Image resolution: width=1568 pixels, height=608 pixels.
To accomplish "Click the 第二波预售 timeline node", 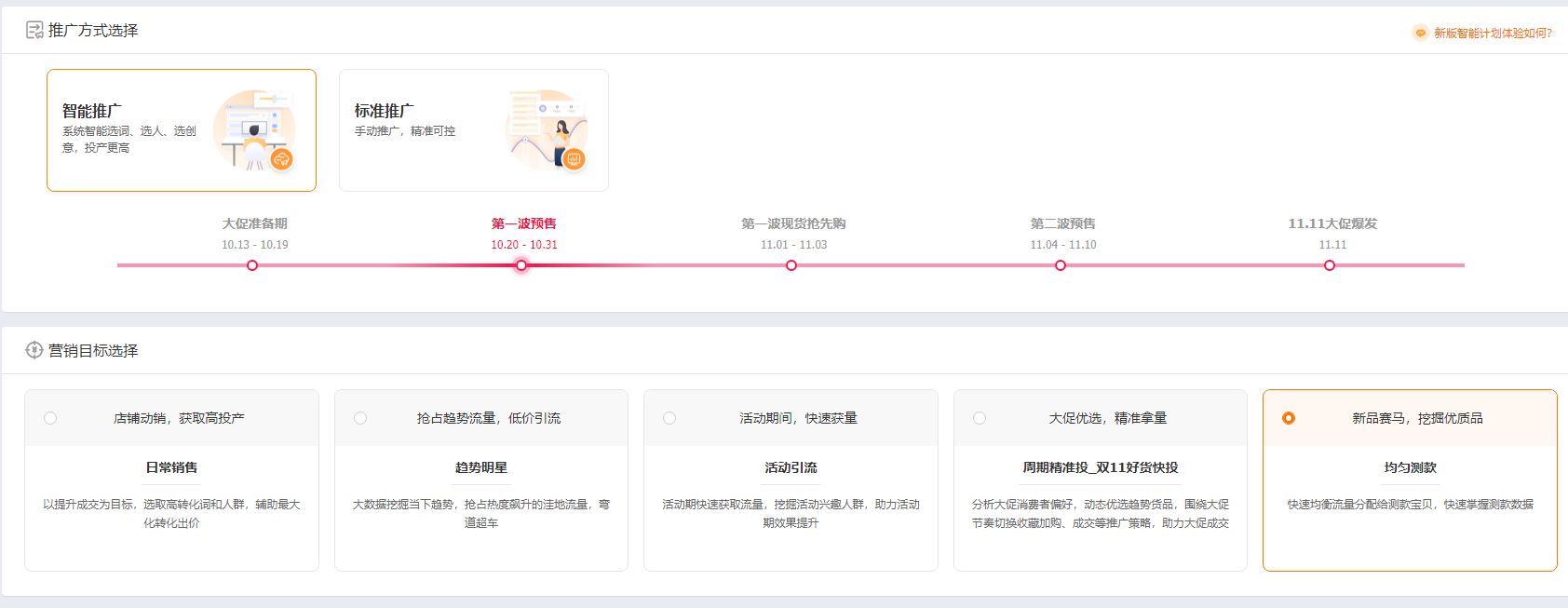I will (x=1061, y=265).
